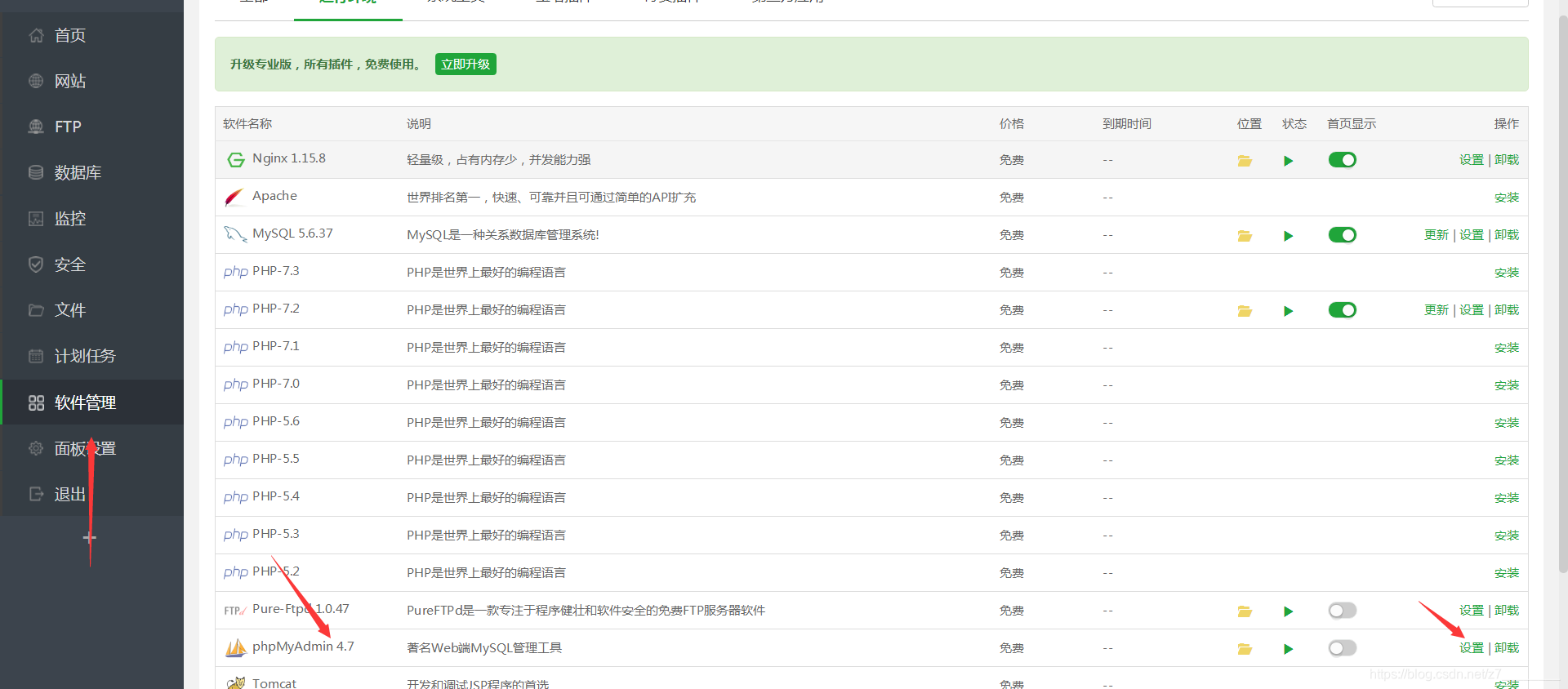Viewport: 1568px width, 689px height.
Task: Click 更新 for PHP-7.2
Action: [x=1437, y=310]
